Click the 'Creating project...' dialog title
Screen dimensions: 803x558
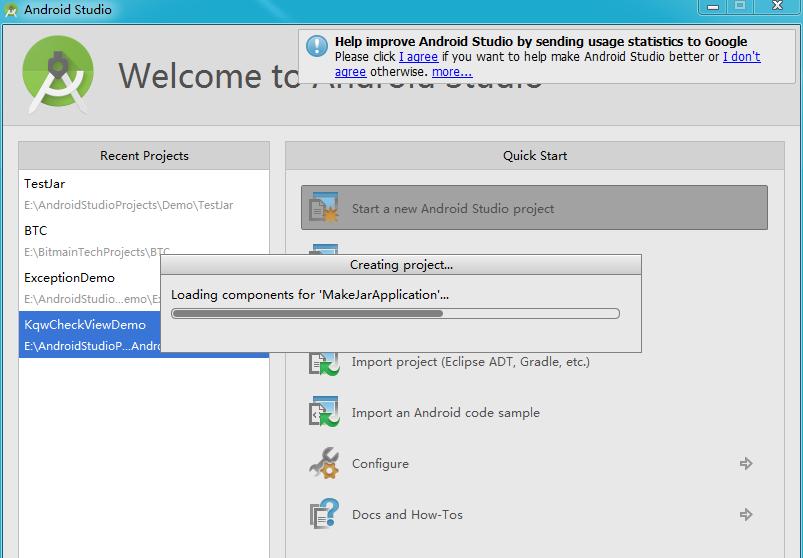(401, 265)
